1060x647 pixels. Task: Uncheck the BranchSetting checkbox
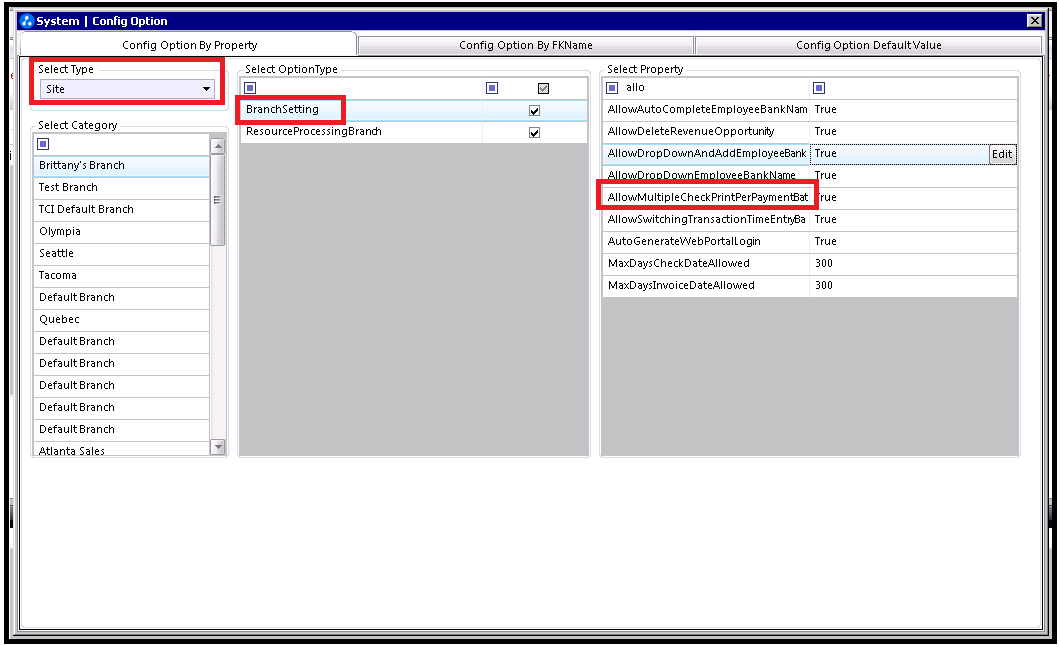click(x=534, y=110)
